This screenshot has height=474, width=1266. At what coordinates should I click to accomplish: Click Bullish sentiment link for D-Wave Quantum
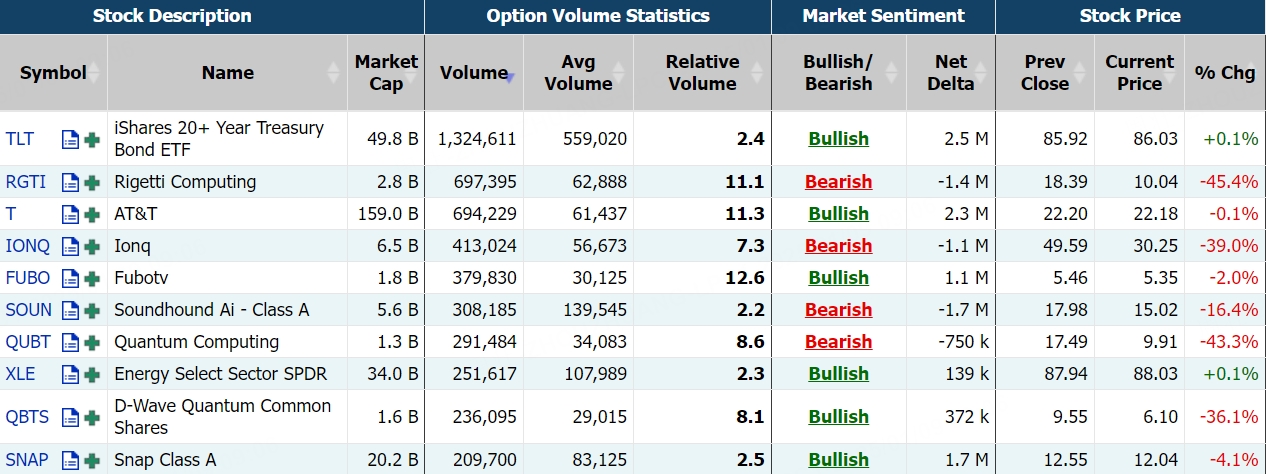coord(838,417)
